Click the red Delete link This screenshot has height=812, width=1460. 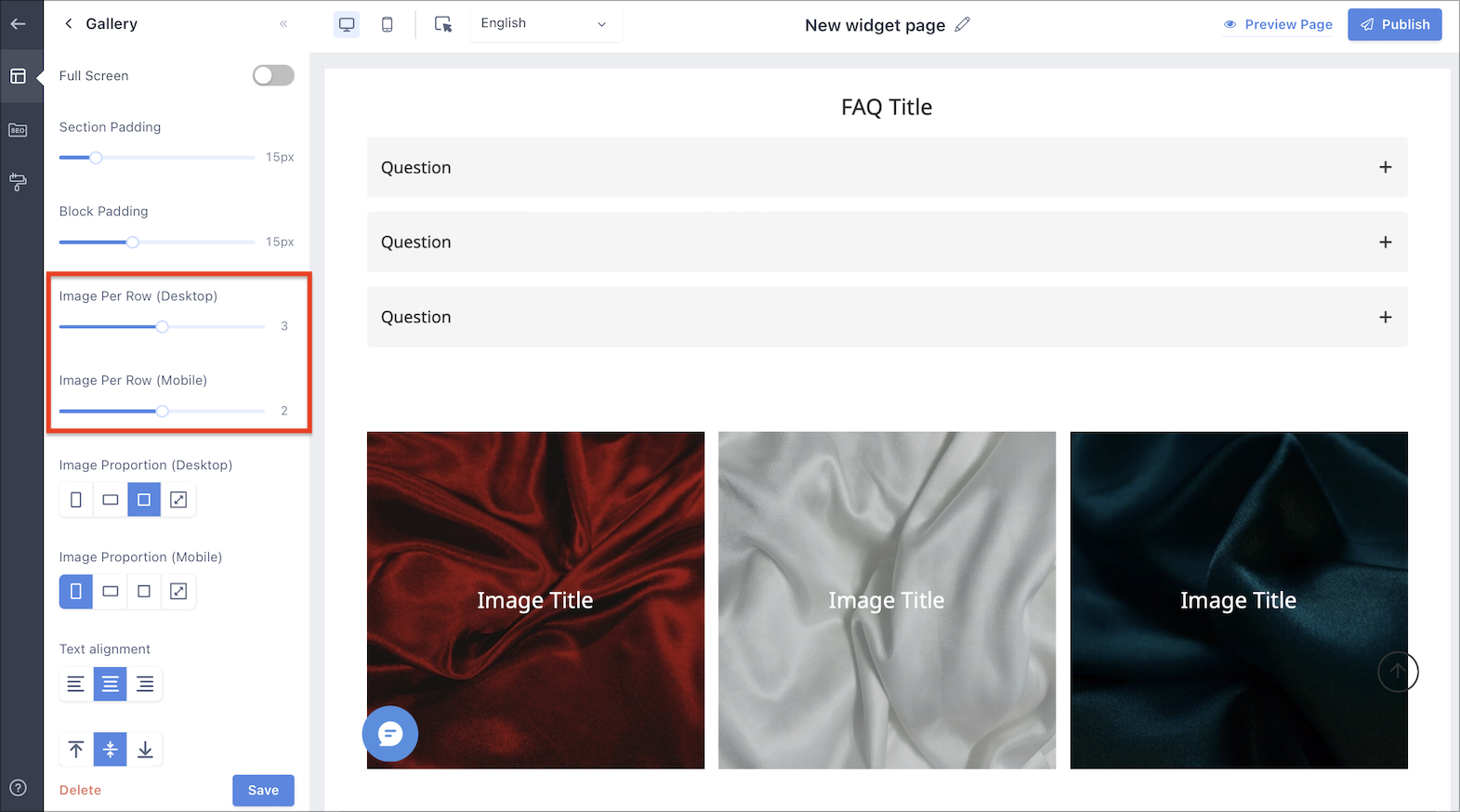pyautogui.click(x=81, y=791)
